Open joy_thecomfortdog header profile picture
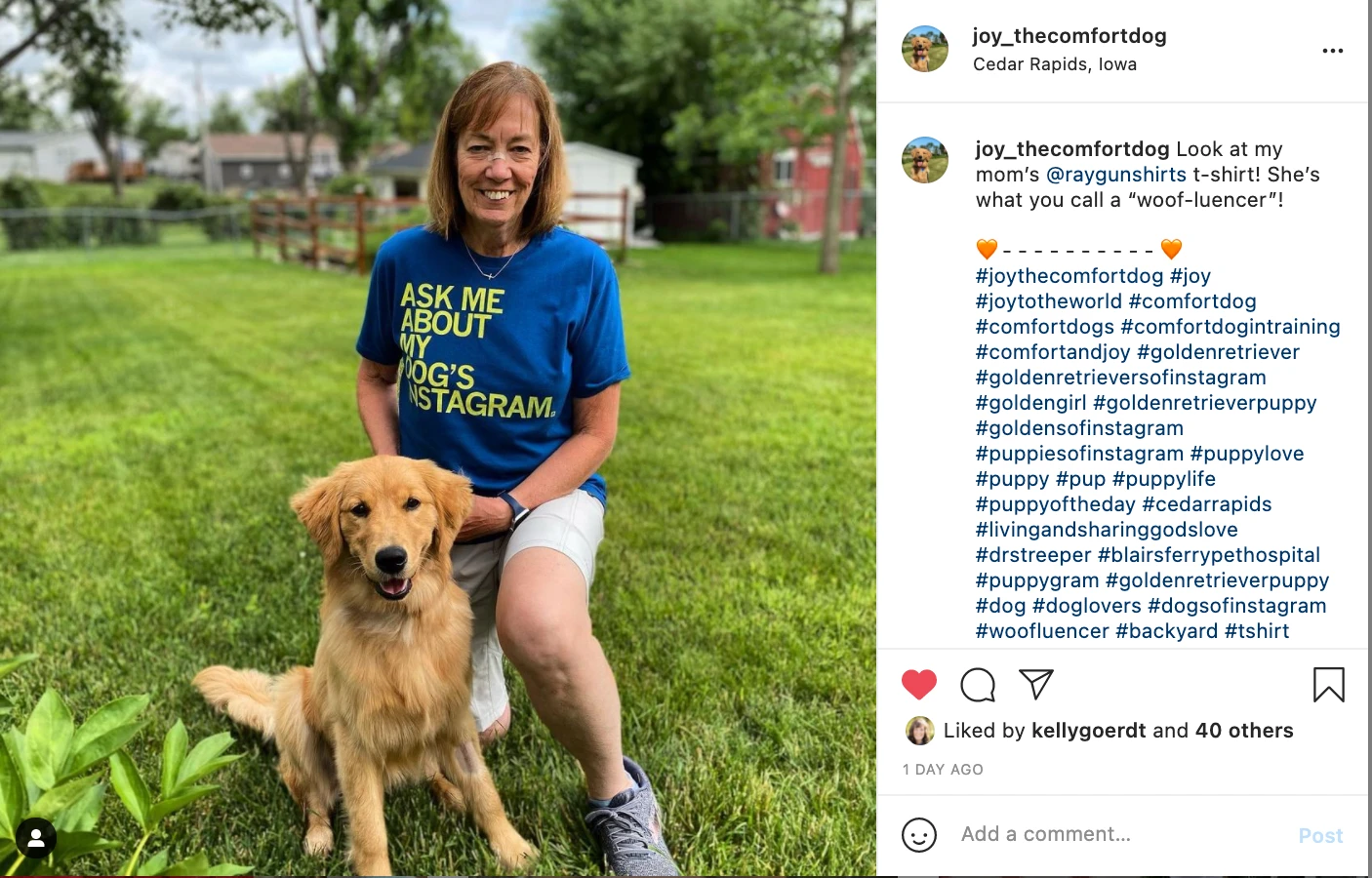The image size is (1372, 878). click(x=924, y=49)
